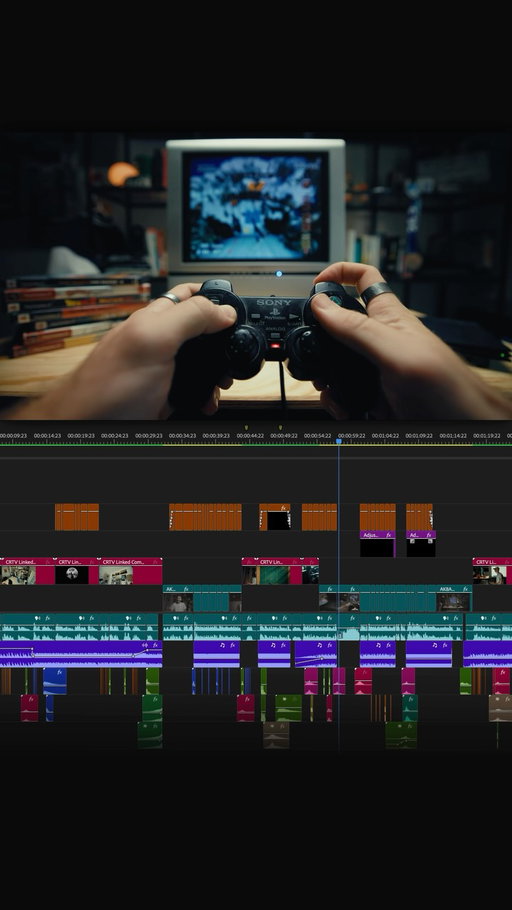Screen dimensions: 512x910
Task: Click the 00:01:14:22 timecode on the ruler
Action: (453, 435)
